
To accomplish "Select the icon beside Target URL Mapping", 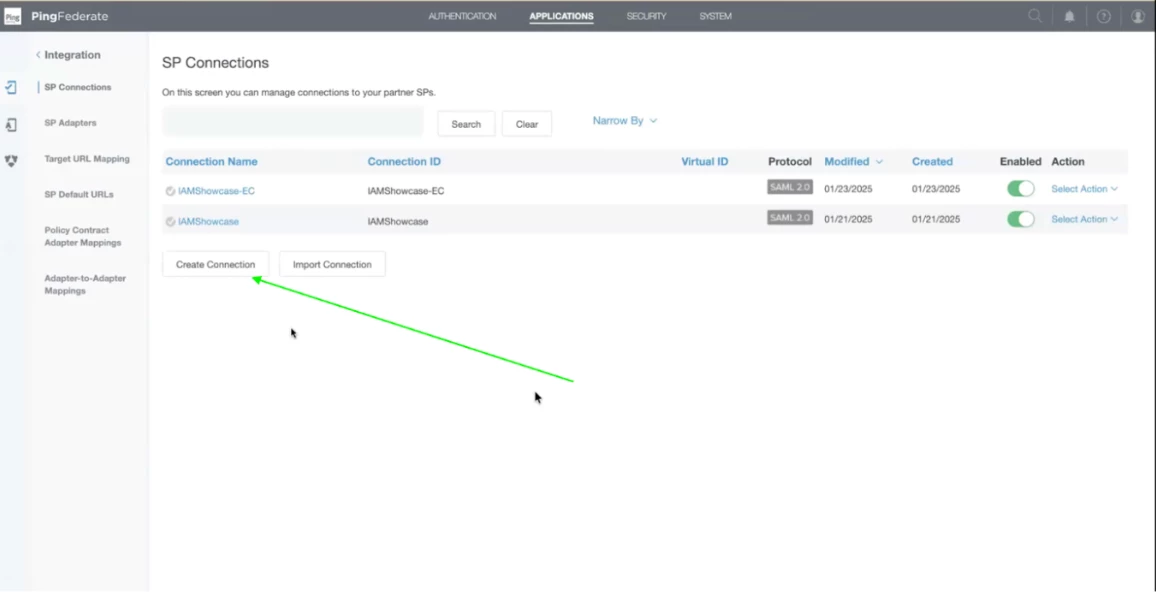I will [x=11, y=160].
